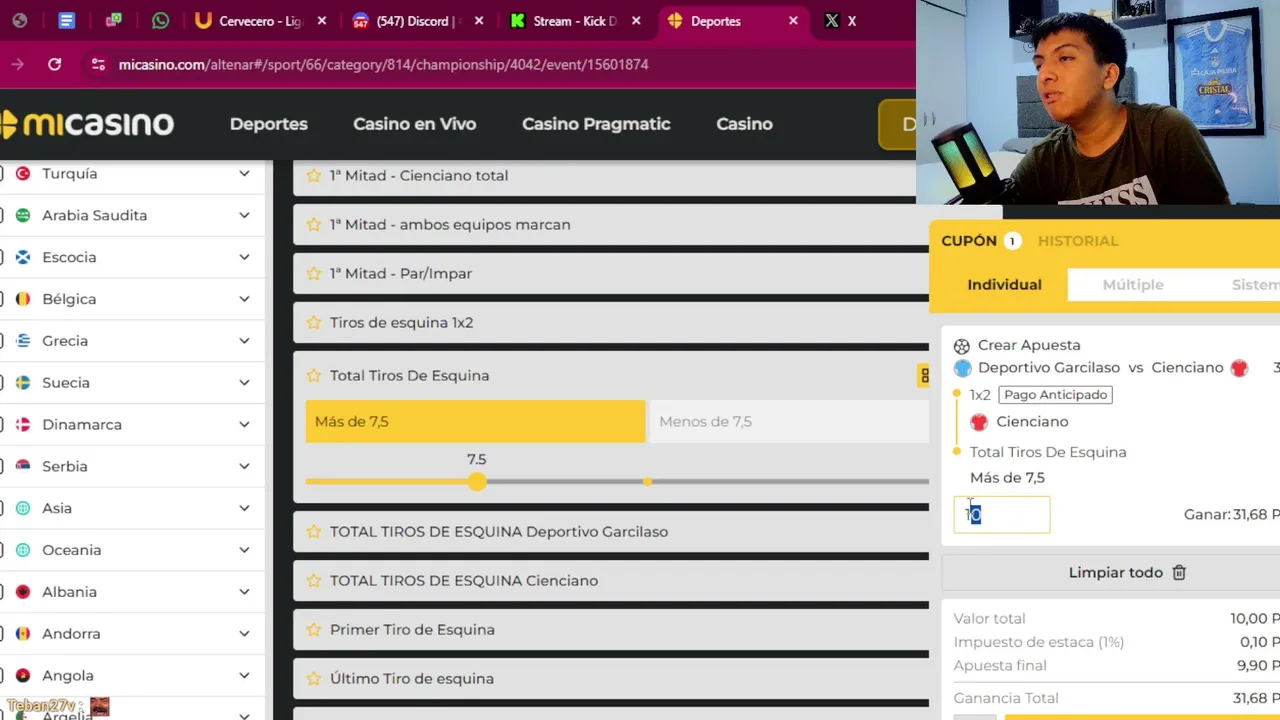Open the Casino menu item

click(x=744, y=124)
